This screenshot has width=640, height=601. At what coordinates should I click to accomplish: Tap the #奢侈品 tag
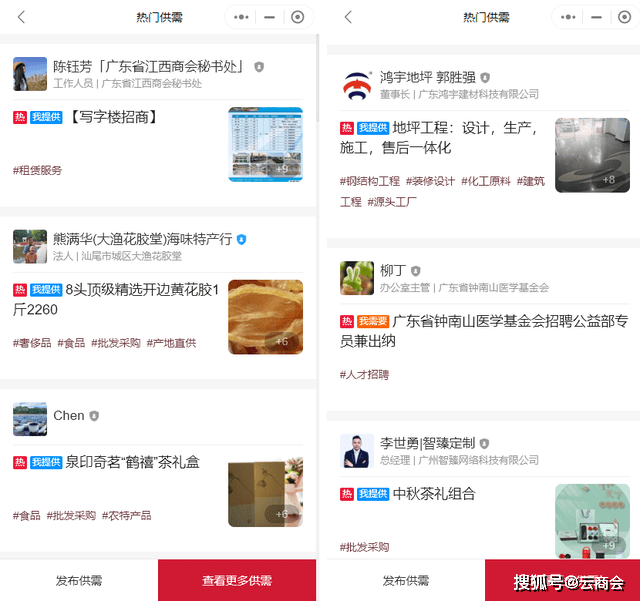(x=32, y=343)
